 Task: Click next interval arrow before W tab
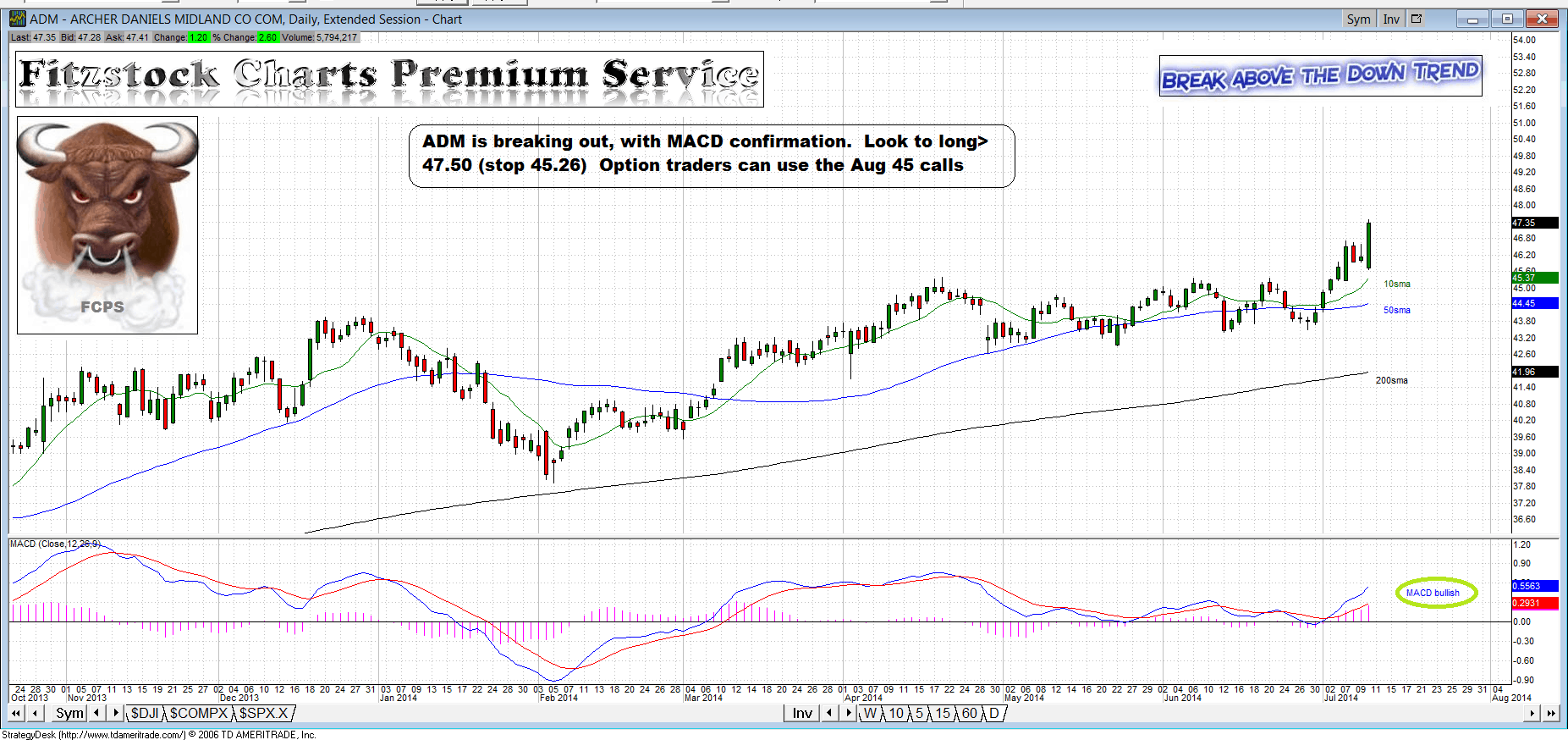click(849, 714)
